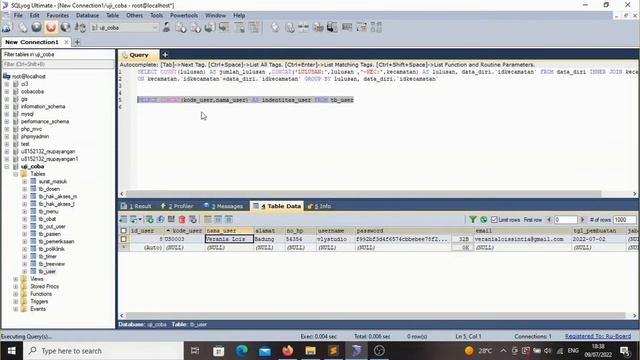The height and width of the screenshot is (360, 640).
Task: Collapse the uji_coba database node
Action: (x=7, y=167)
